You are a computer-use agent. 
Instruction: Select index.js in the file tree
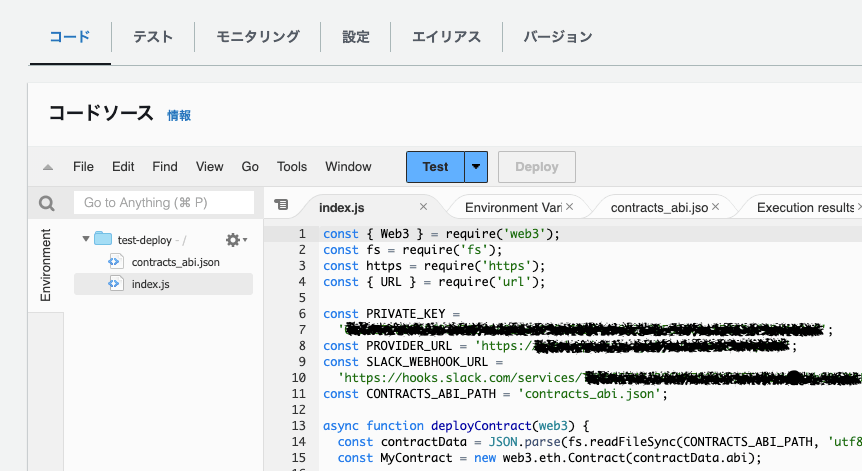[151, 284]
